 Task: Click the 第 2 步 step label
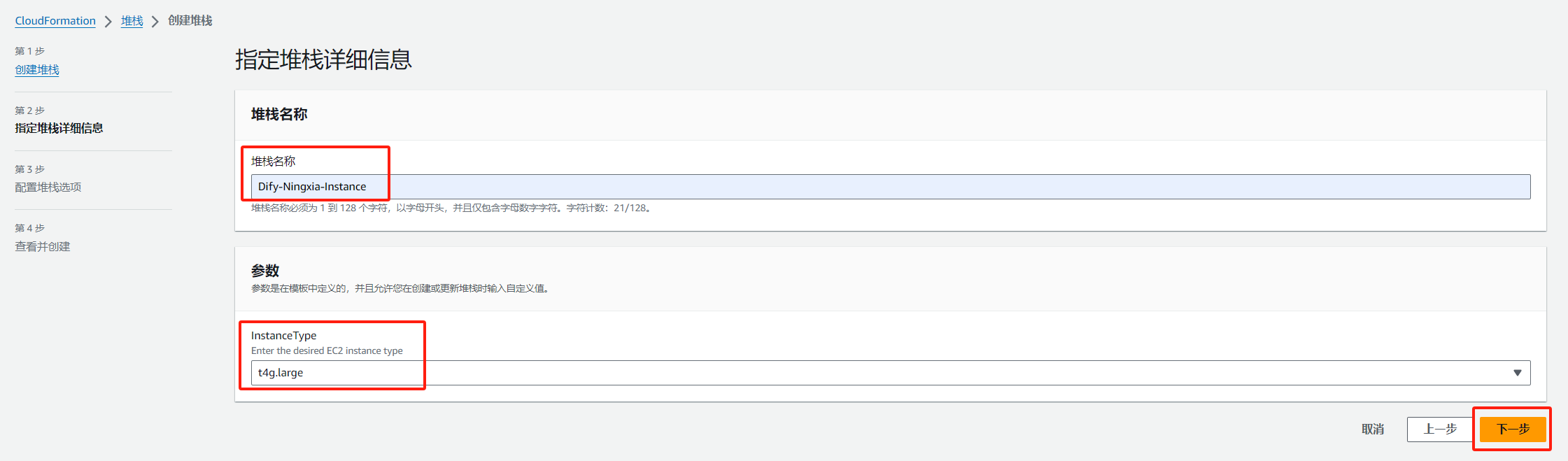tap(30, 111)
